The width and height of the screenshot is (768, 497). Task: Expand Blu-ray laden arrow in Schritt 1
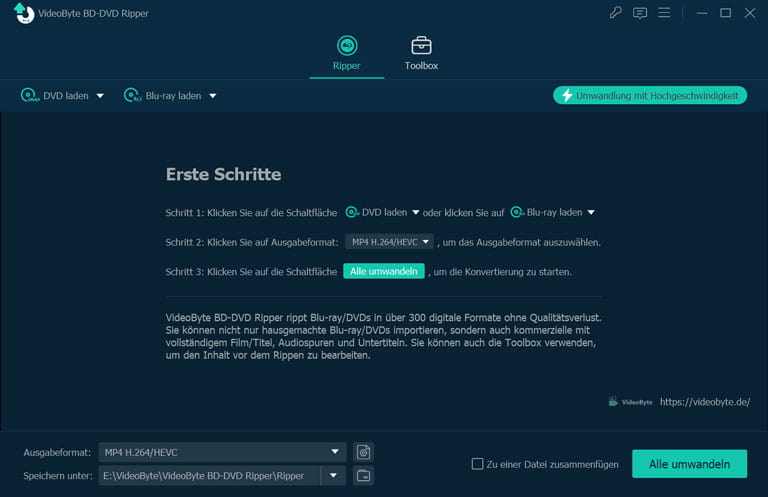591,213
